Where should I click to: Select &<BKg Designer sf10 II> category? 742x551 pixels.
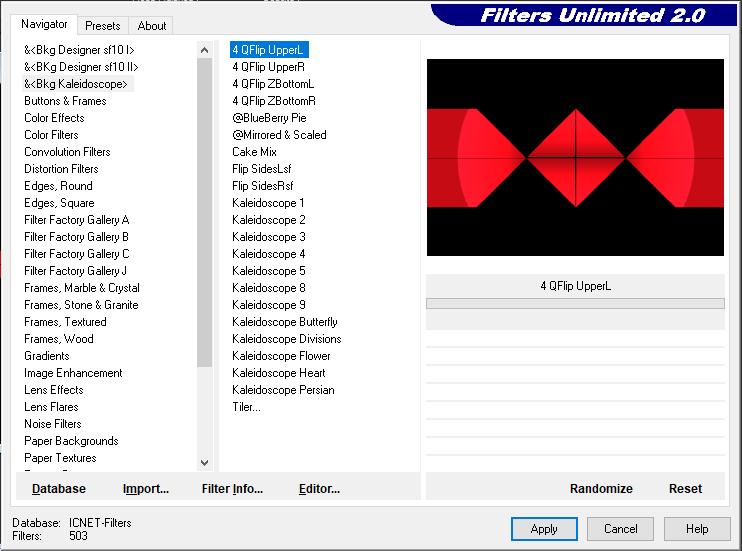[x=81, y=67]
